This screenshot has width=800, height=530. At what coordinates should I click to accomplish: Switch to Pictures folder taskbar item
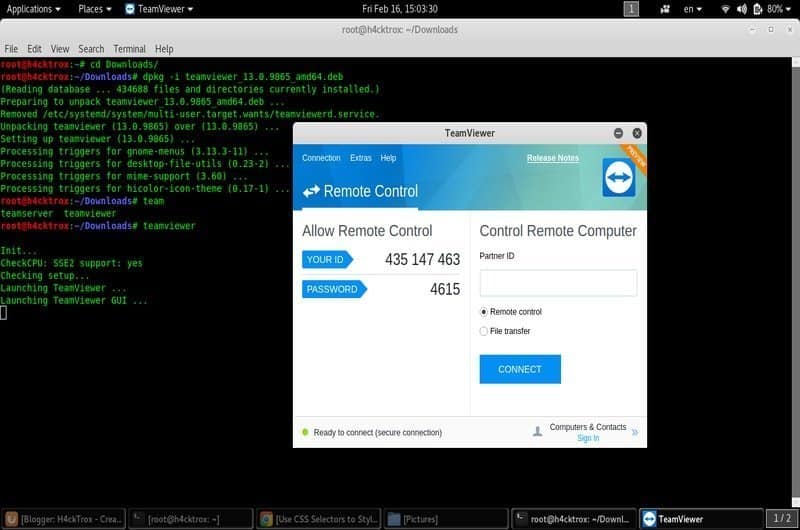446,519
